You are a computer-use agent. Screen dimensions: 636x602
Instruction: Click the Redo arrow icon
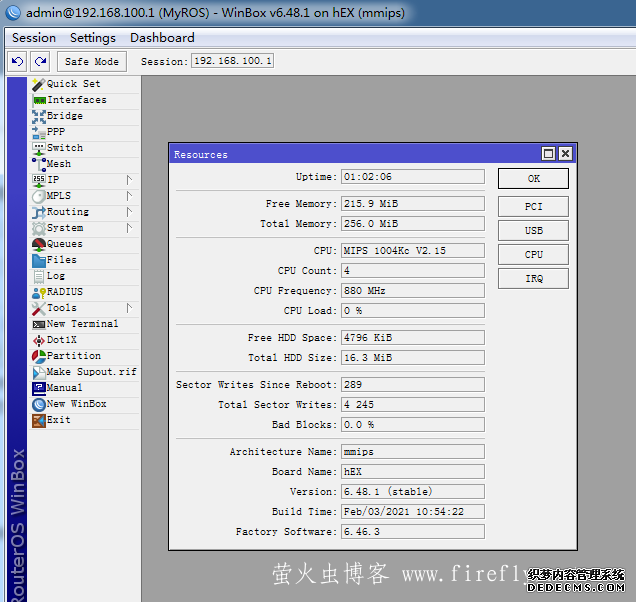(40, 62)
